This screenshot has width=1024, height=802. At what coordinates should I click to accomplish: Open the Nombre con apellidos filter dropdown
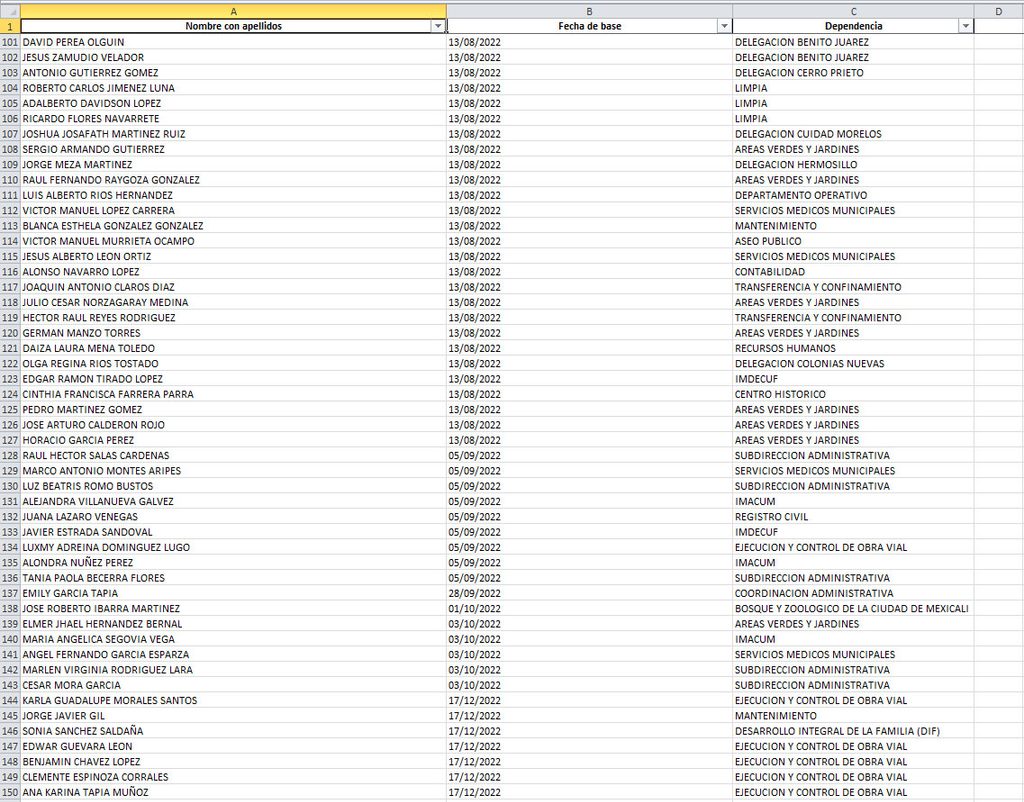pyautogui.click(x=438, y=26)
